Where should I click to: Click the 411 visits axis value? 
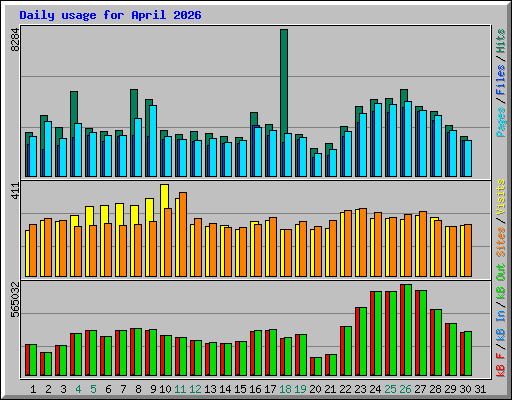coord(15,191)
